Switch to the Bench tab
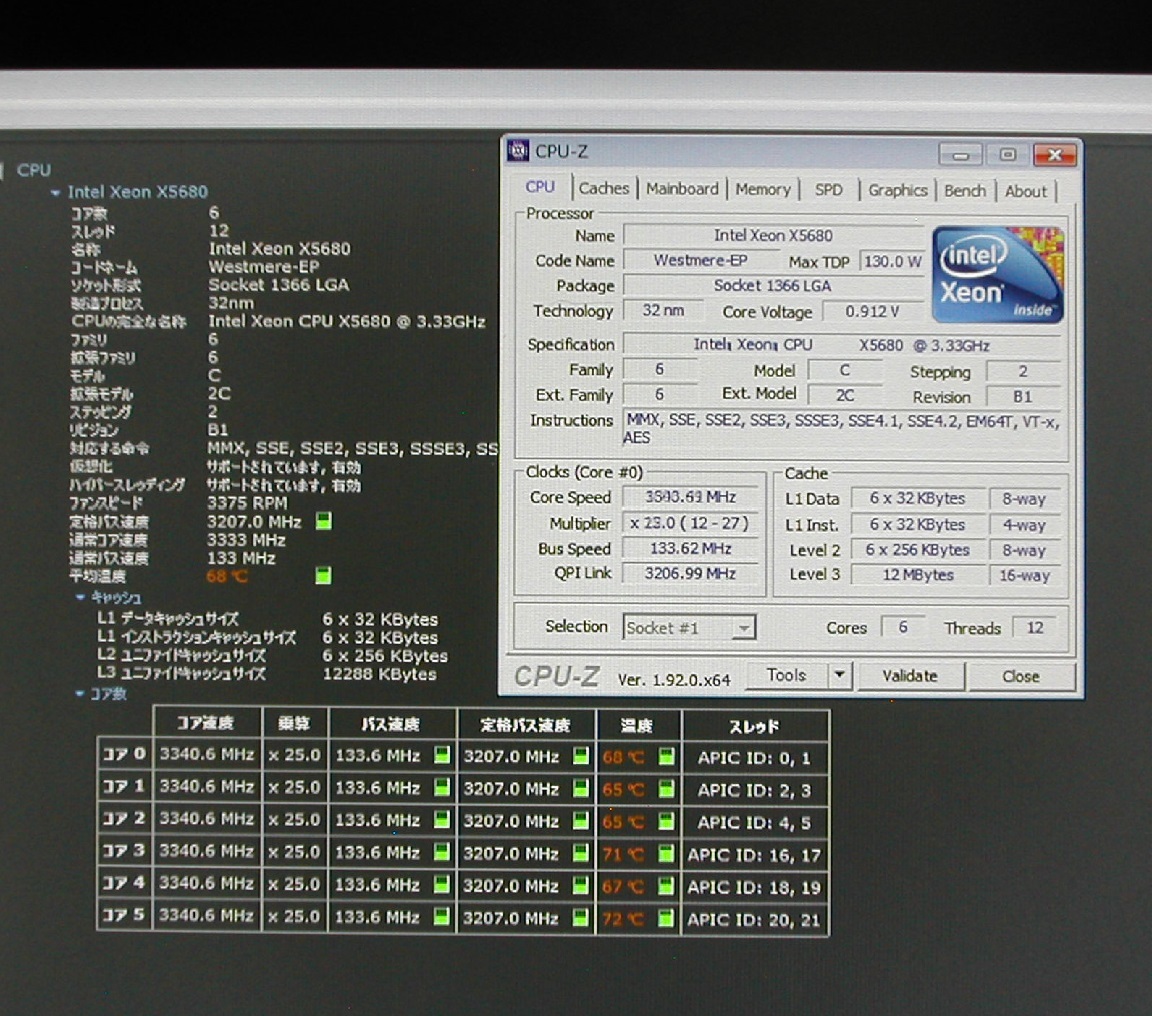Viewport: 1152px width, 1016px height. tap(965, 191)
